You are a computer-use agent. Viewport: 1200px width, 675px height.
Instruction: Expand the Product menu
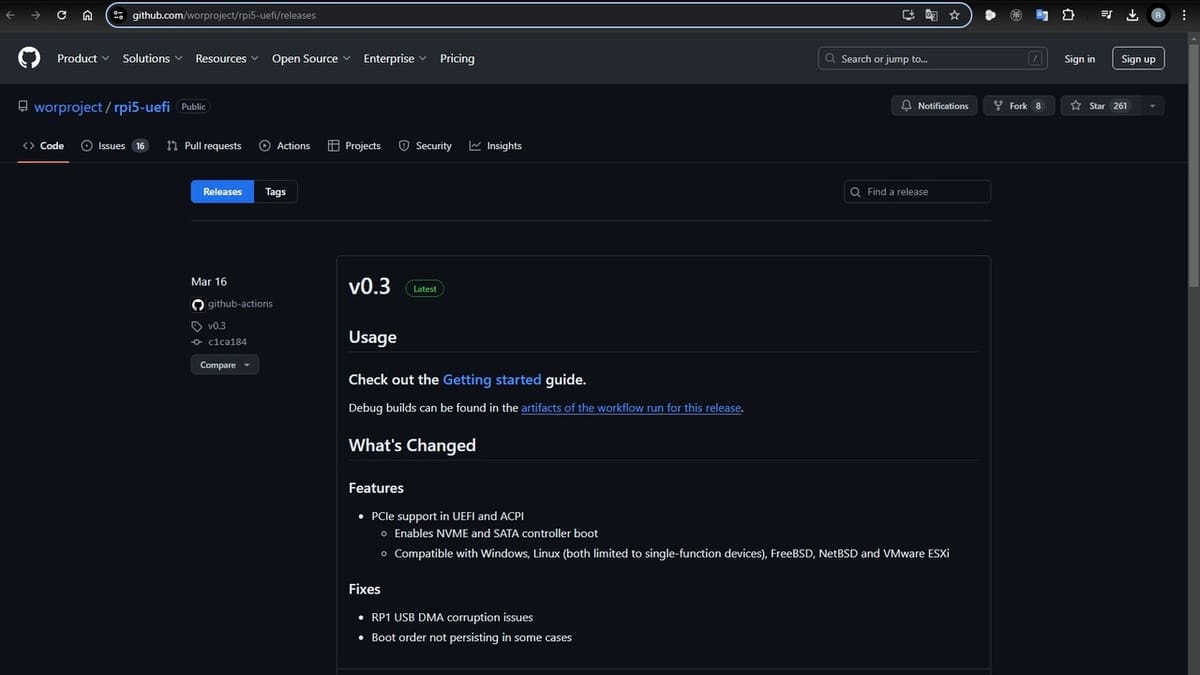(83, 58)
